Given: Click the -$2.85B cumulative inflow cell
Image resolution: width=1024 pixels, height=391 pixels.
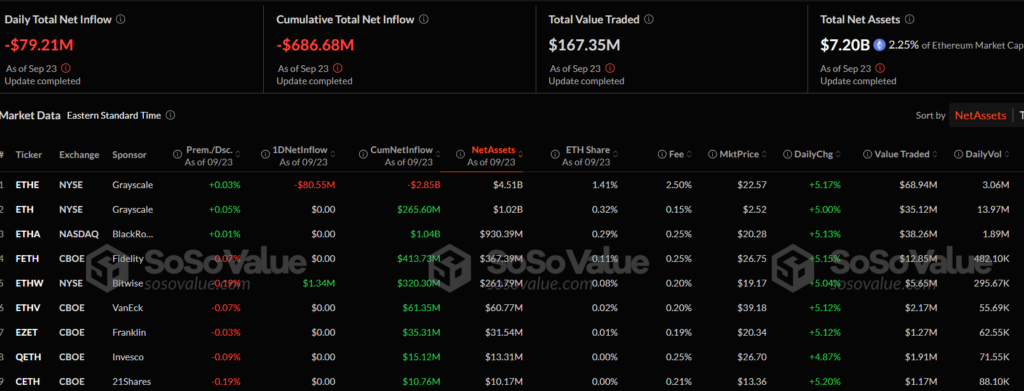Looking at the screenshot, I should (x=424, y=185).
